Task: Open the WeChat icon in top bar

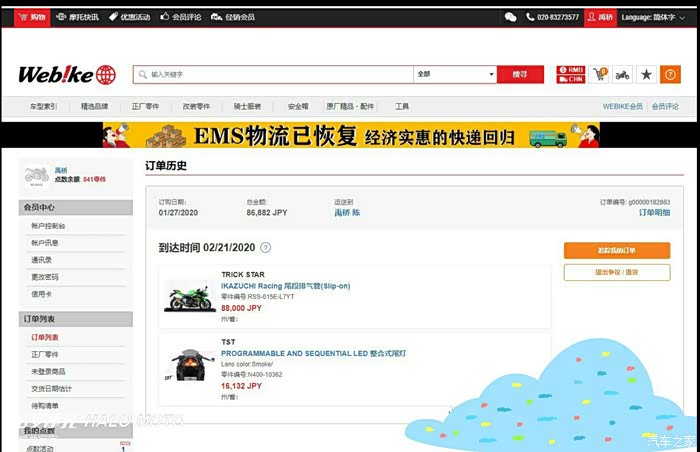Action: click(x=511, y=17)
